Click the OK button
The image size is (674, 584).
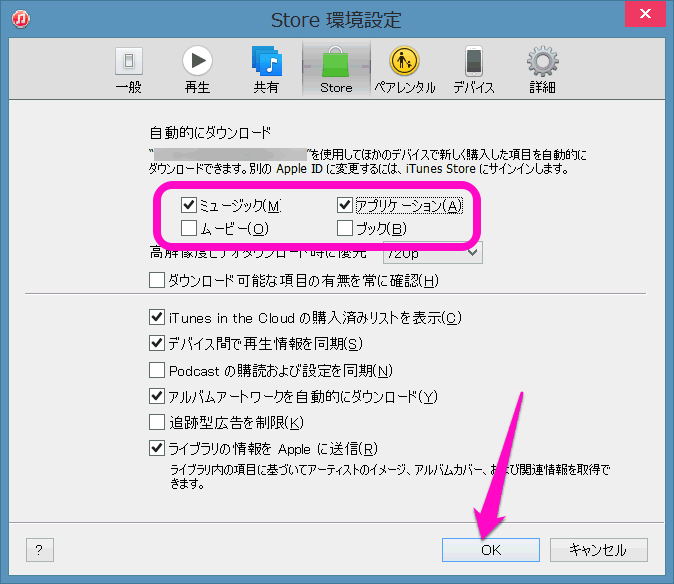[x=491, y=550]
